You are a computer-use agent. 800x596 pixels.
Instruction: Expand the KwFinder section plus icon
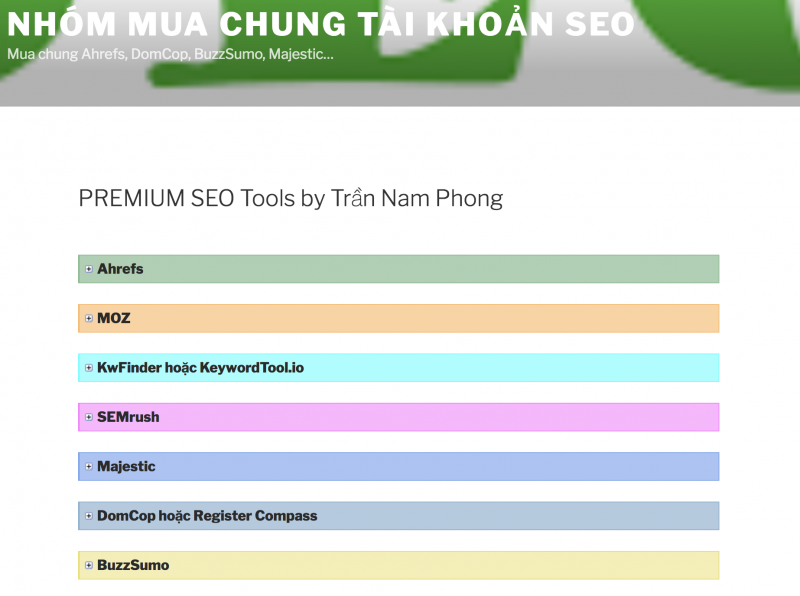point(89,368)
